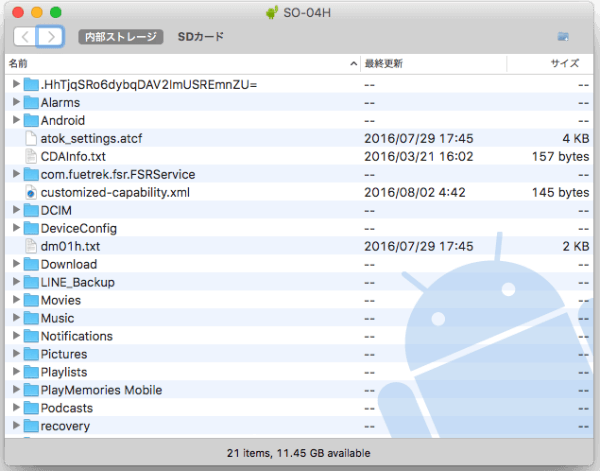Click the recovery folder icon

pyautogui.click(x=31, y=426)
